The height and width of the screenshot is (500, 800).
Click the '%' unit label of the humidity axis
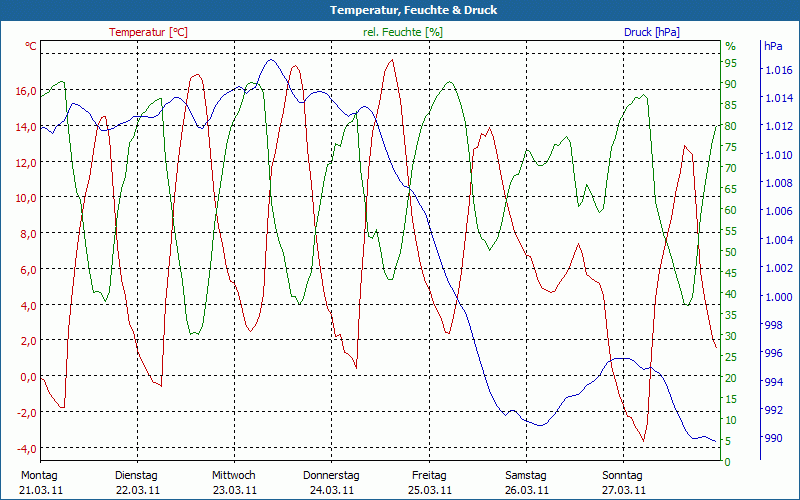point(731,46)
